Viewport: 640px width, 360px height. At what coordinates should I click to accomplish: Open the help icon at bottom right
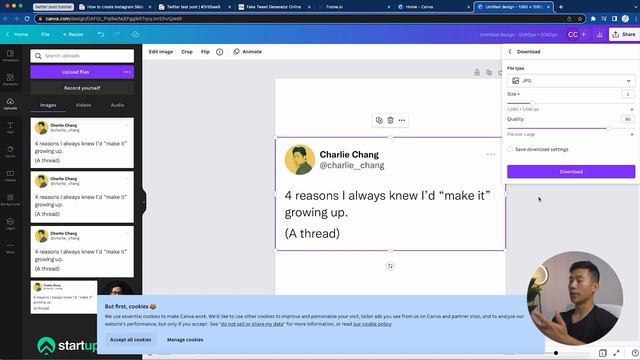(x=635, y=353)
